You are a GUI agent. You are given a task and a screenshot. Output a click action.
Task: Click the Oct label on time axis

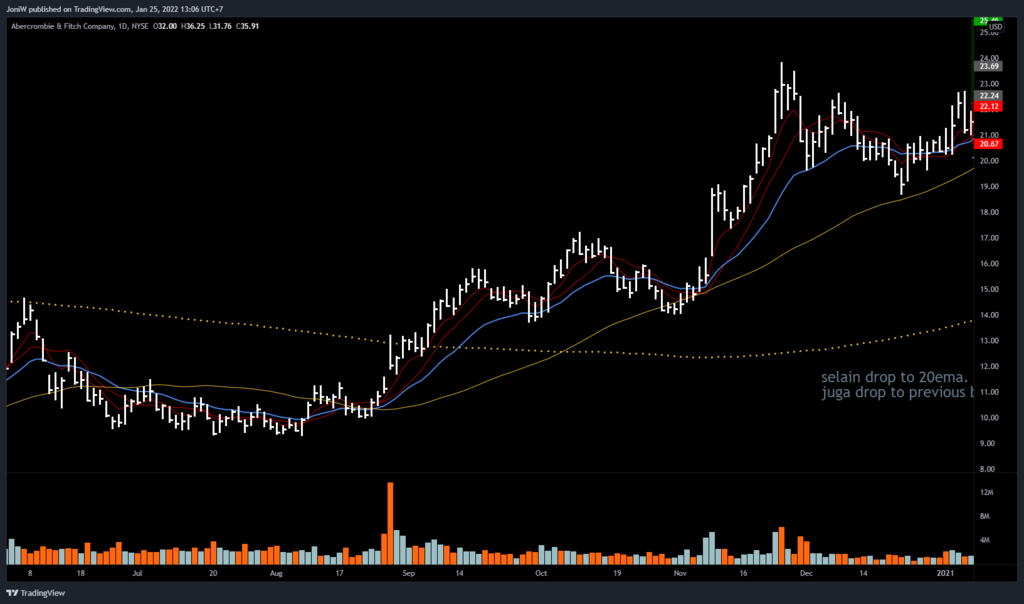coord(541,575)
